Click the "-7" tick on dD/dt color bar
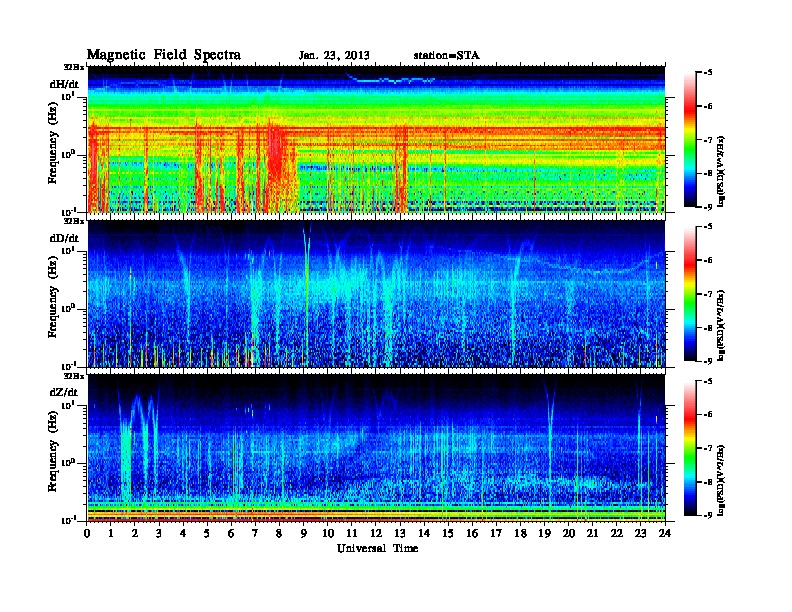792x612 pixels. coord(708,294)
